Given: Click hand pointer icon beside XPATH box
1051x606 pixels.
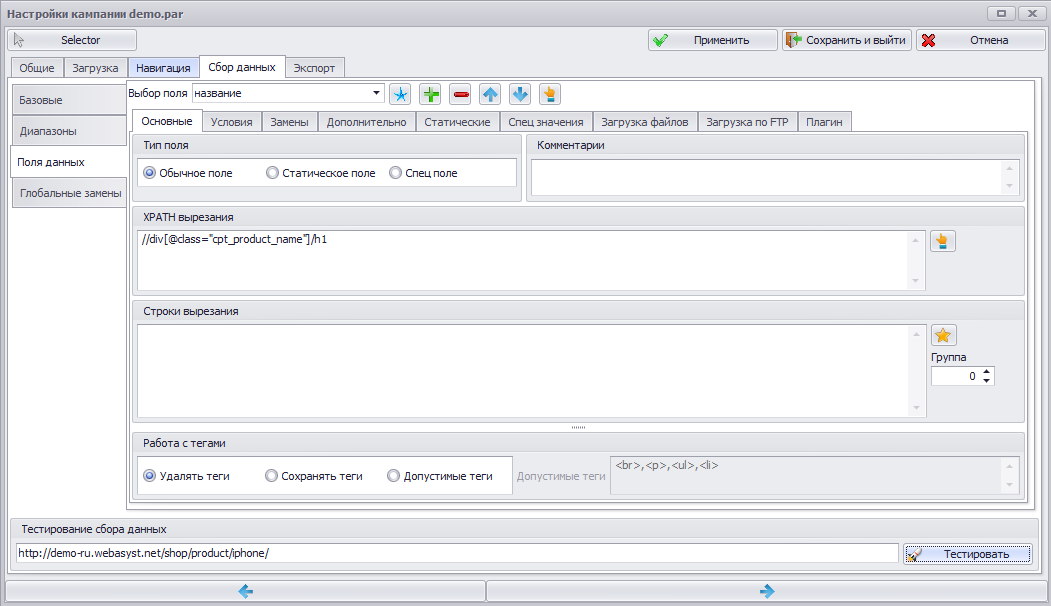Looking at the screenshot, I should click(x=942, y=241).
